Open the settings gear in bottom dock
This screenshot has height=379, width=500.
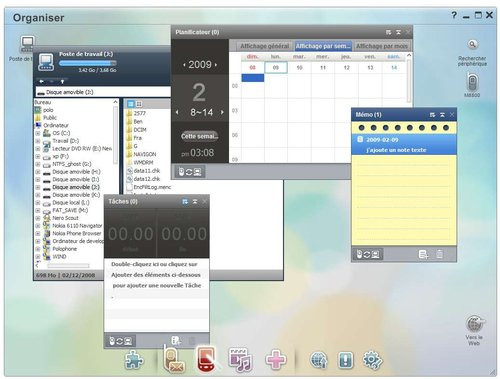tap(373, 360)
